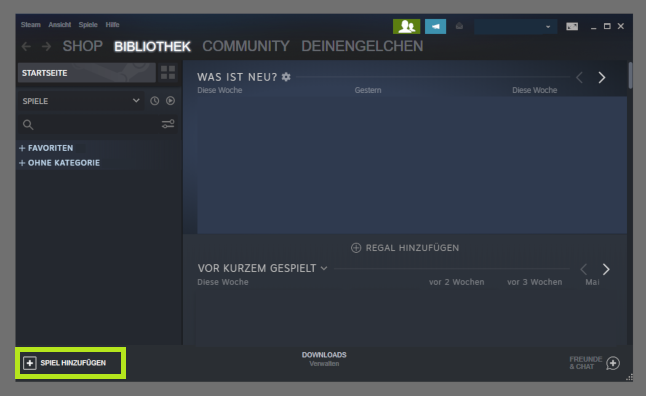This screenshot has width=646, height=396.
Task: Click into the library search field
Action: [97, 124]
